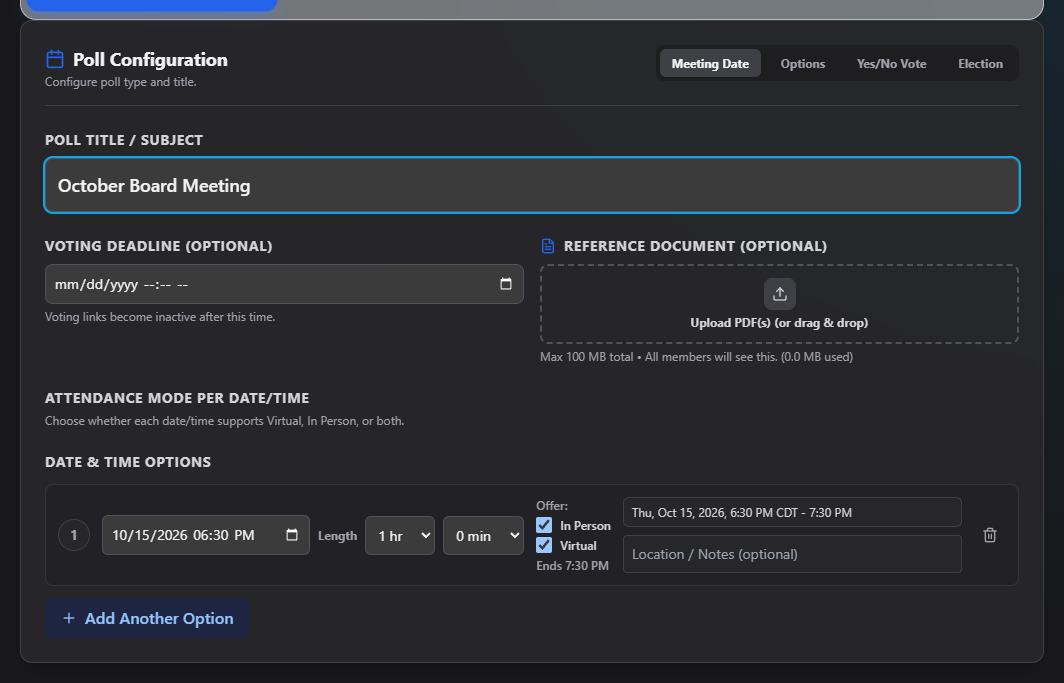1064x683 pixels.
Task: Delete date option 1 with trash icon
Action: pyautogui.click(x=990, y=534)
